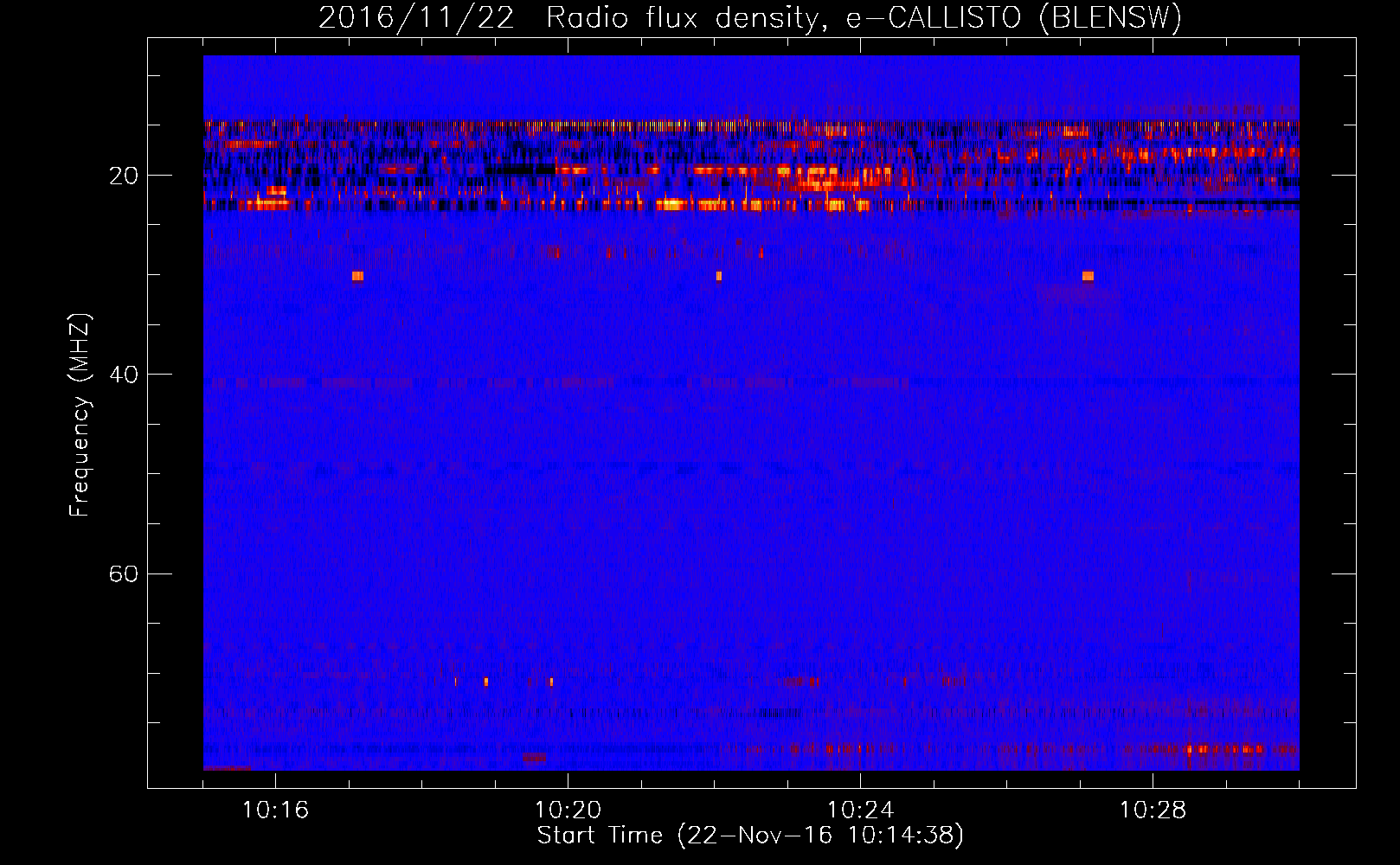The image size is (1400, 865).
Task: Click the 10:24 time tick label
Action: tap(860, 811)
